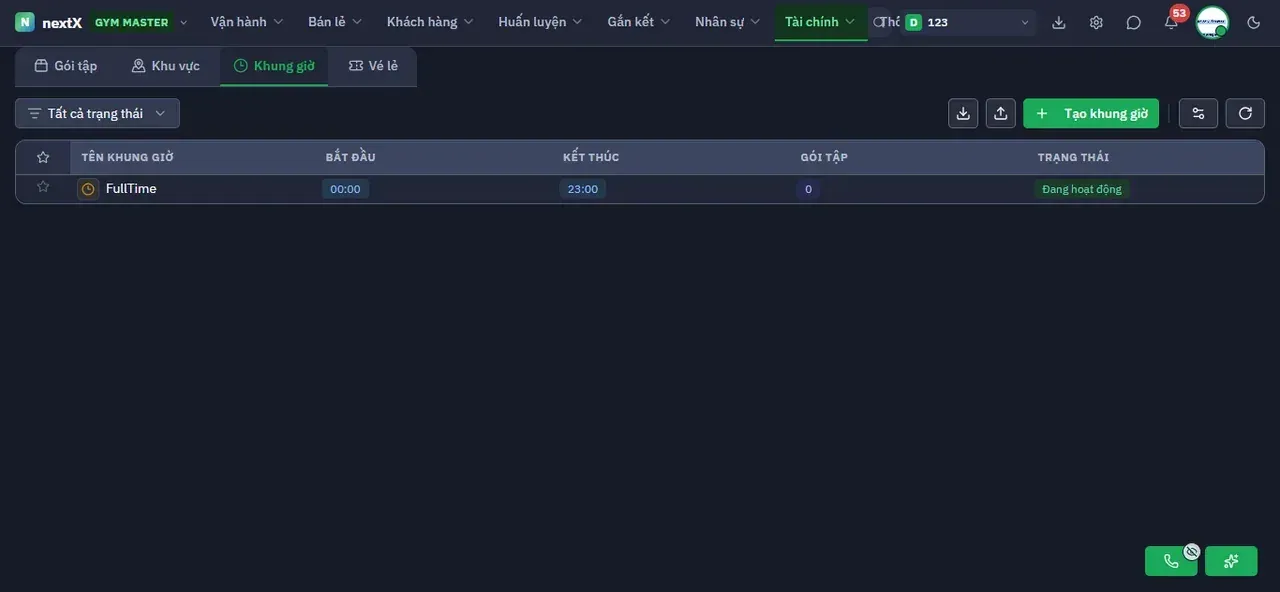Click the green phone call button
Screen dimensions: 1280x592
click(1171, 561)
